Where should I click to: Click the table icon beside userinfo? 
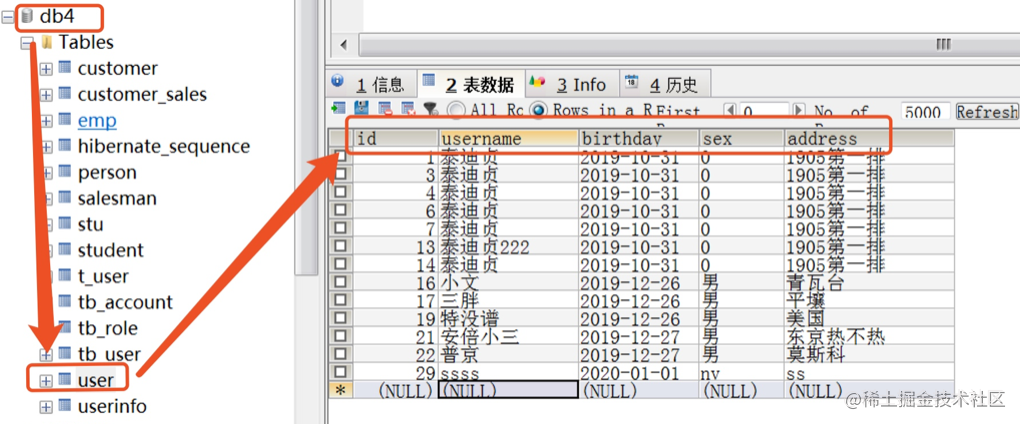pyautogui.click(x=64, y=405)
